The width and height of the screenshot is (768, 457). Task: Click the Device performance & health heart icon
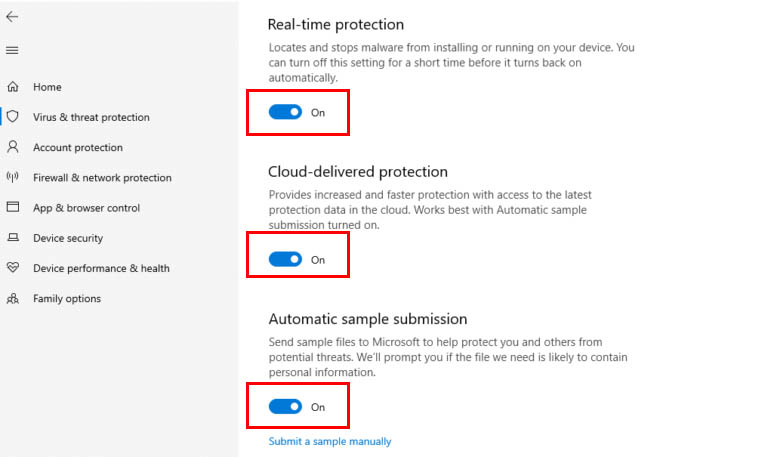[x=13, y=268]
